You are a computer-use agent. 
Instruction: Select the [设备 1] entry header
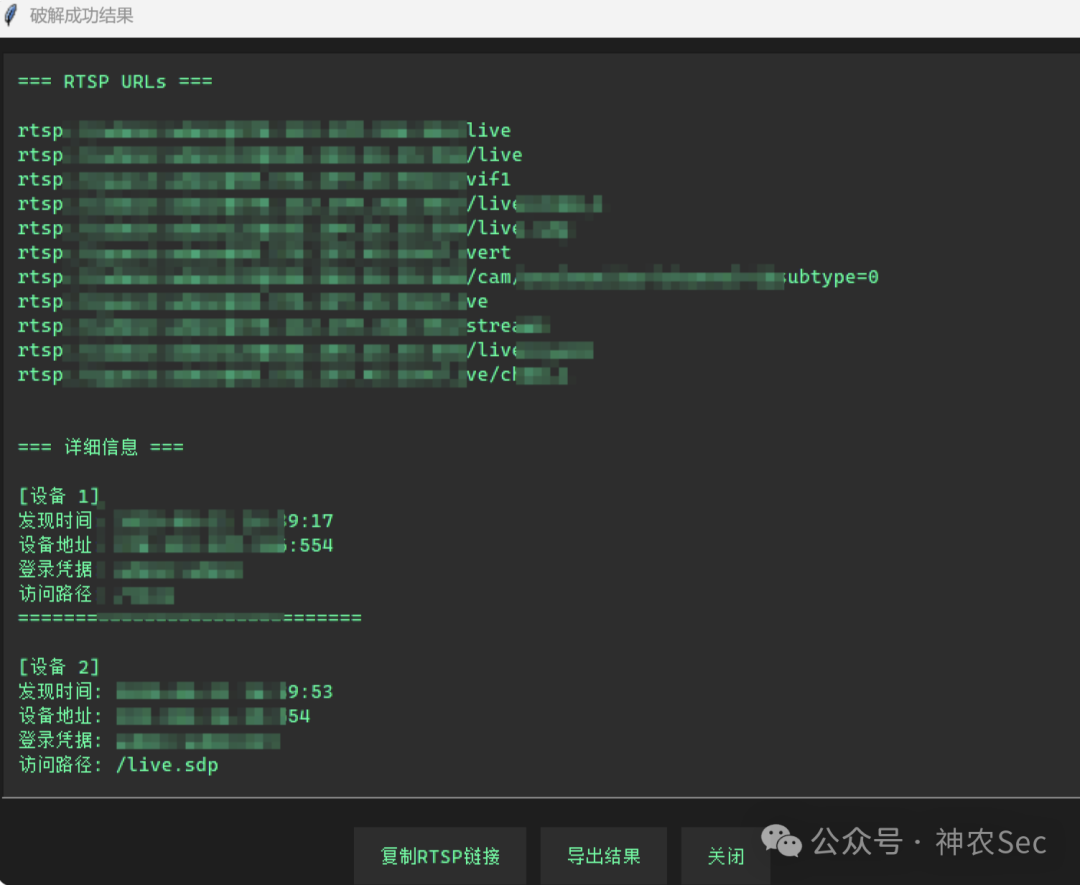[59, 496]
